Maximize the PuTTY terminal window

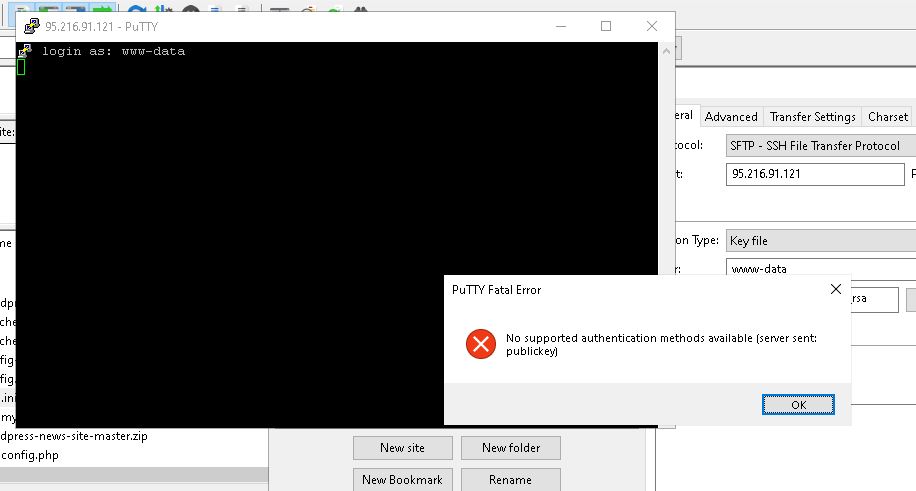click(x=605, y=26)
